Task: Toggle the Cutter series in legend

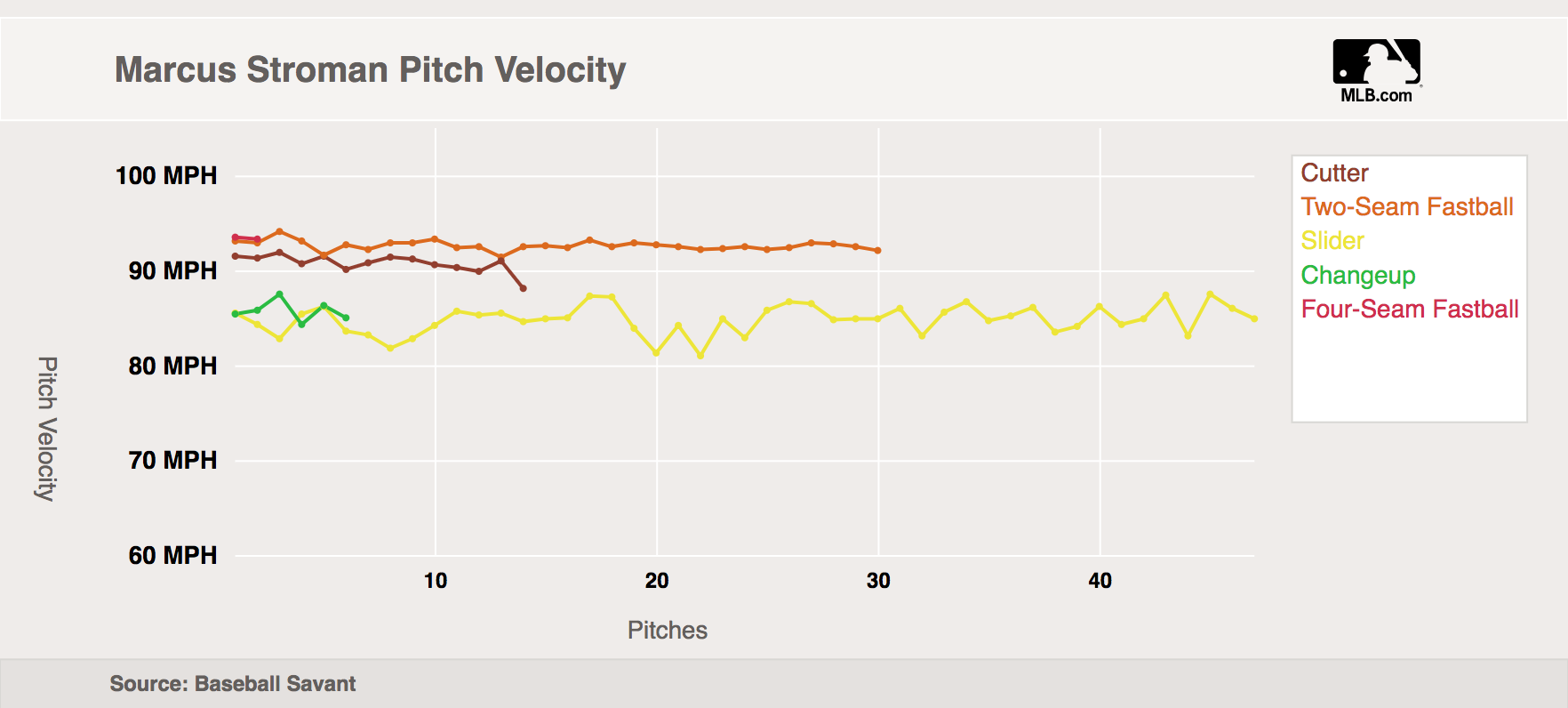Action: tap(1334, 173)
